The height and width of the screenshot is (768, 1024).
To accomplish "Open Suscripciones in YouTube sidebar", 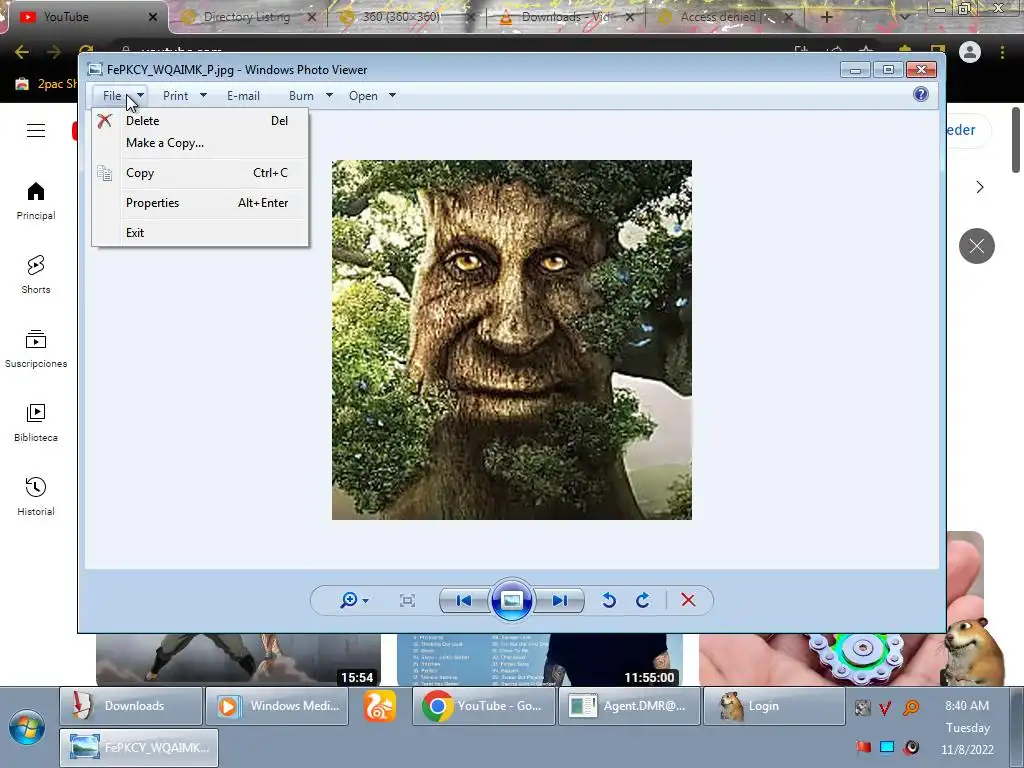I will click(x=36, y=349).
